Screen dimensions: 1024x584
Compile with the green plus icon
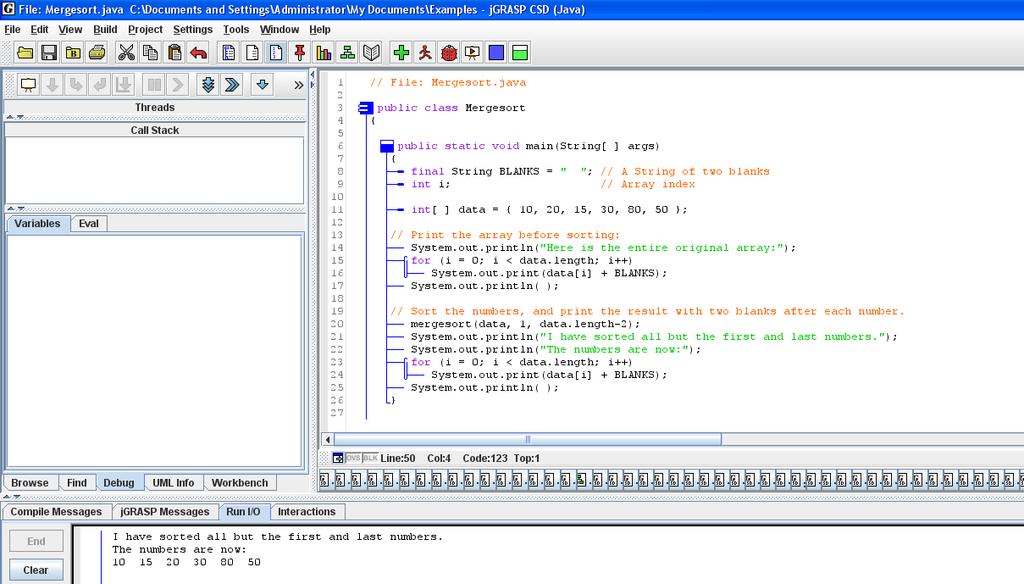pos(402,52)
